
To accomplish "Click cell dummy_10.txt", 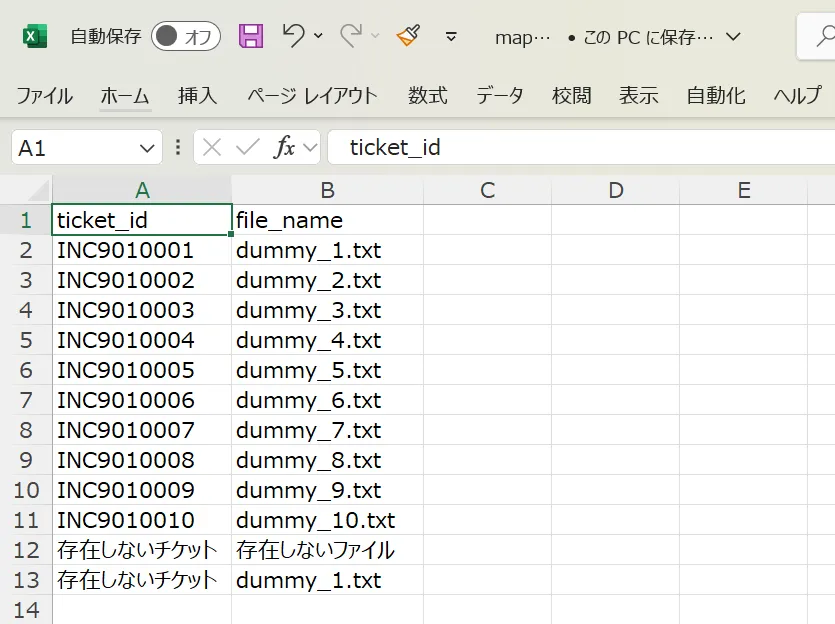I will point(328,520).
